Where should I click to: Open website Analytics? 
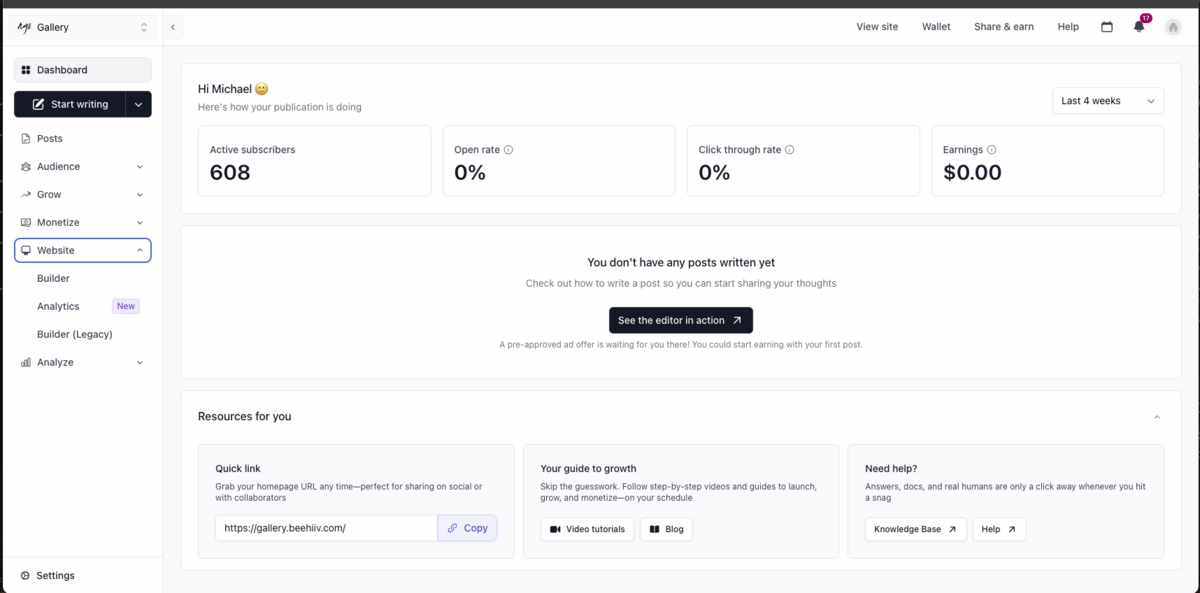click(x=58, y=306)
